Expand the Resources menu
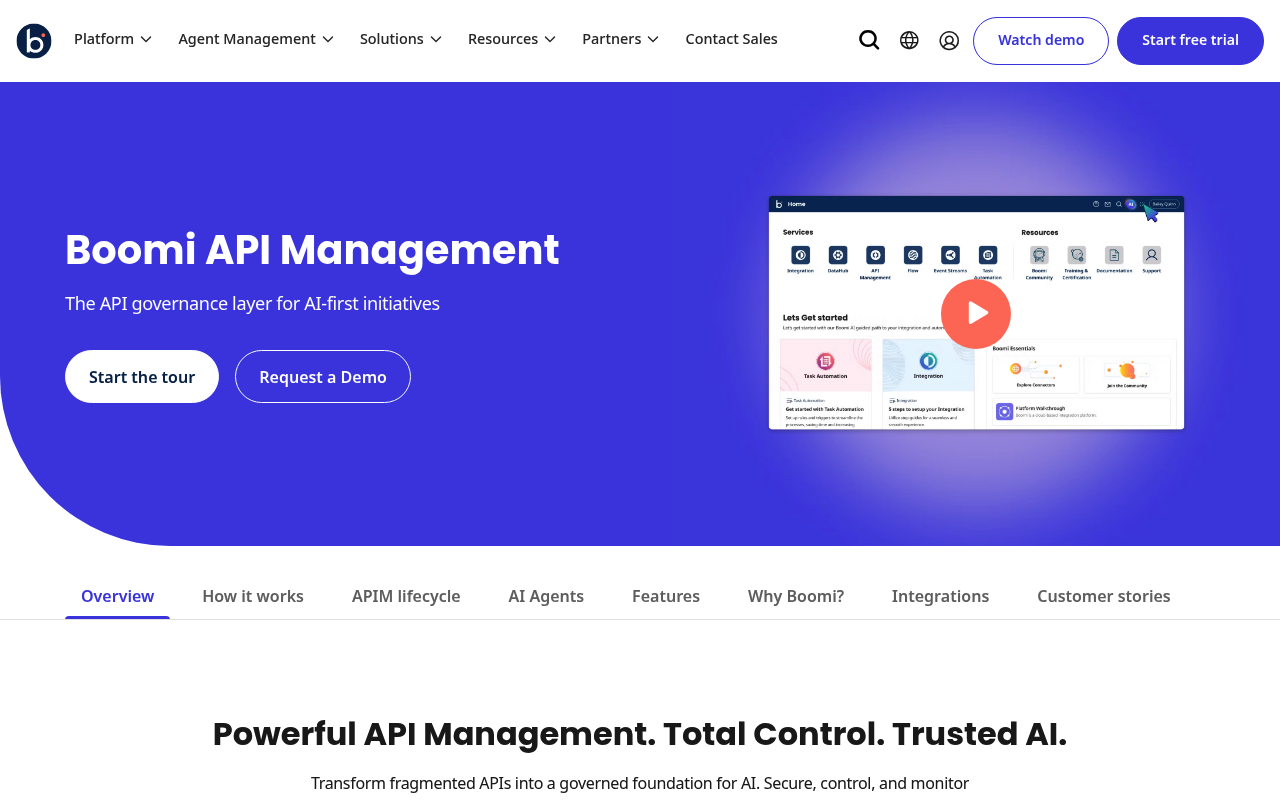 pyautogui.click(x=512, y=39)
